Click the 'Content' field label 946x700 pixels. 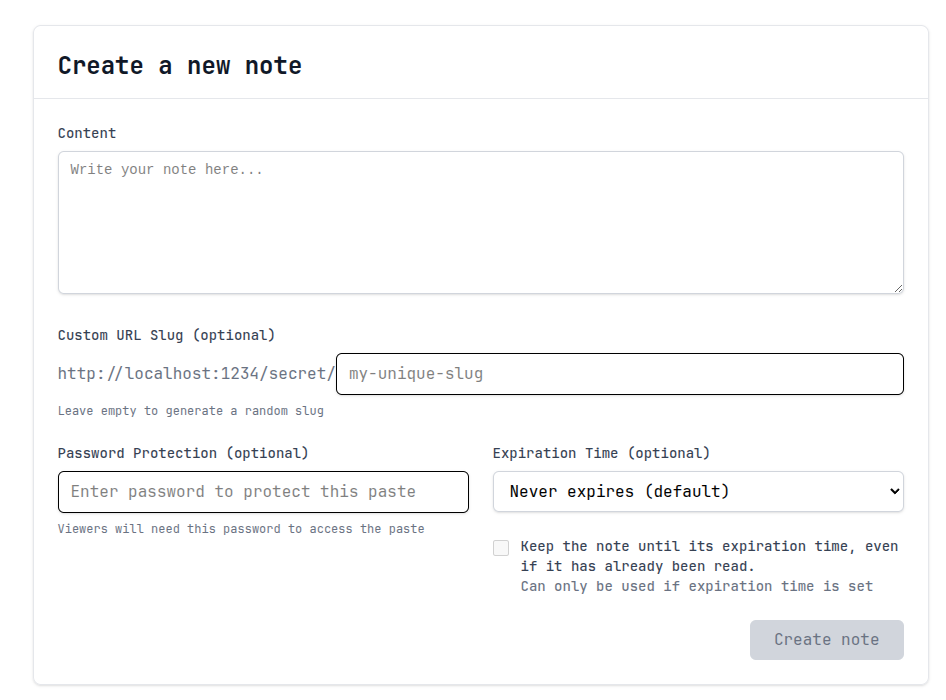tap(87, 133)
